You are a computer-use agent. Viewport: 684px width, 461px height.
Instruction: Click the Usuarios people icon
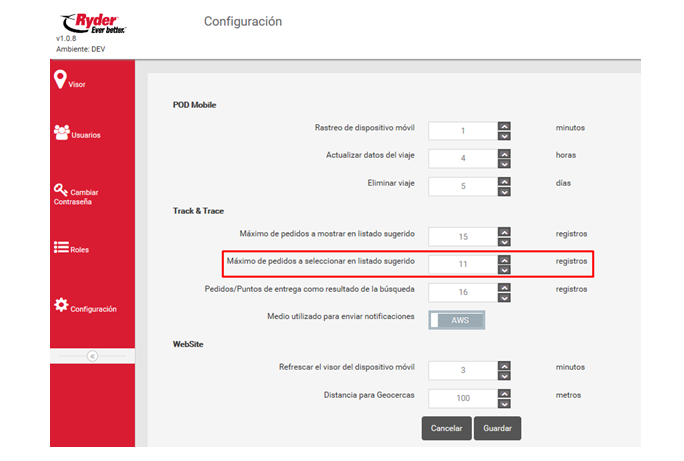(x=61, y=132)
